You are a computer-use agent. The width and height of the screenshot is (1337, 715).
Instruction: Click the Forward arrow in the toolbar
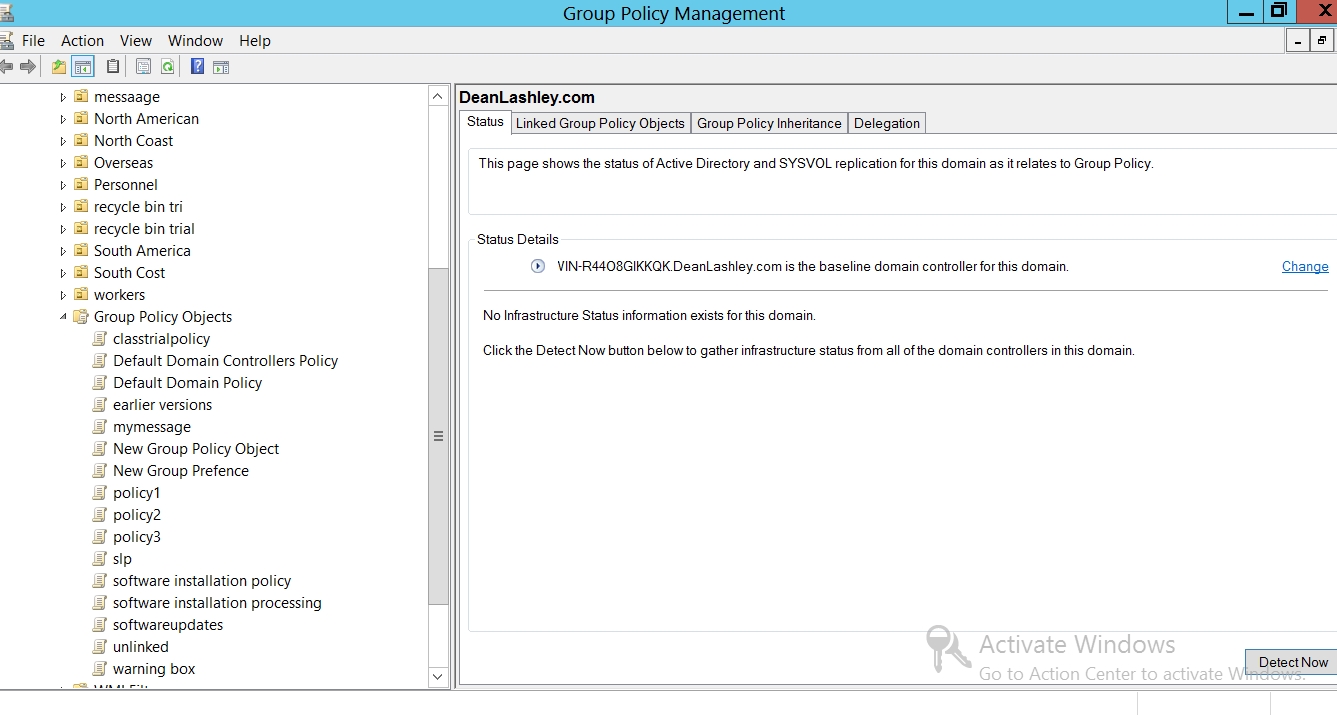(28, 67)
